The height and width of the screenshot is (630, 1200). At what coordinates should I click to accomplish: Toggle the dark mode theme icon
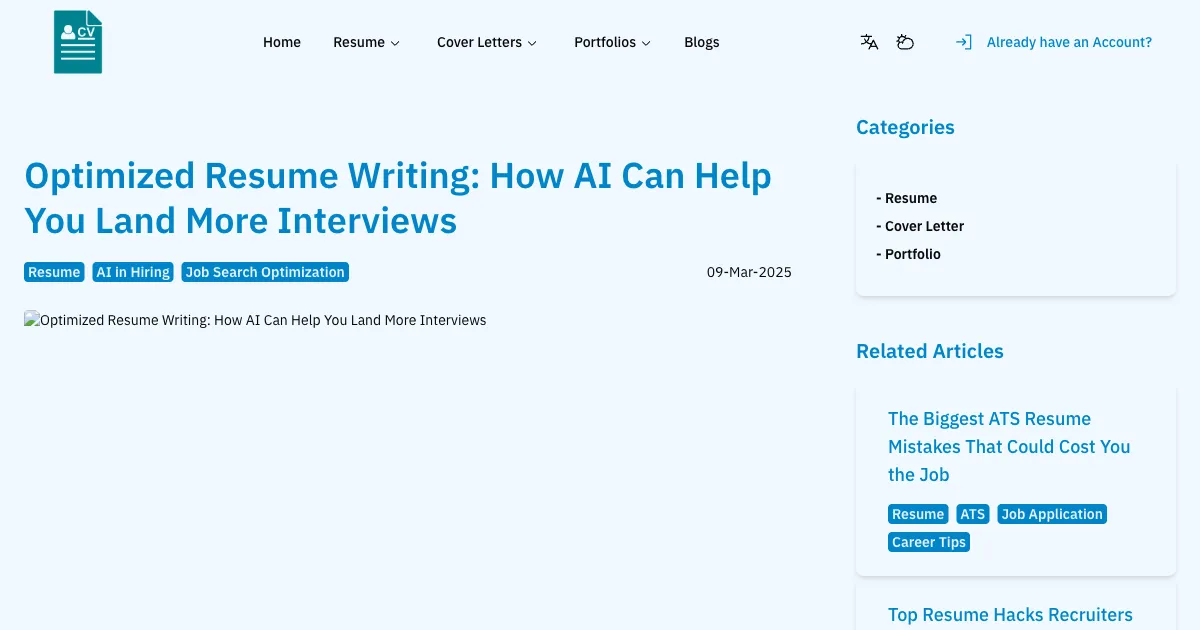pyautogui.click(x=905, y=42)
